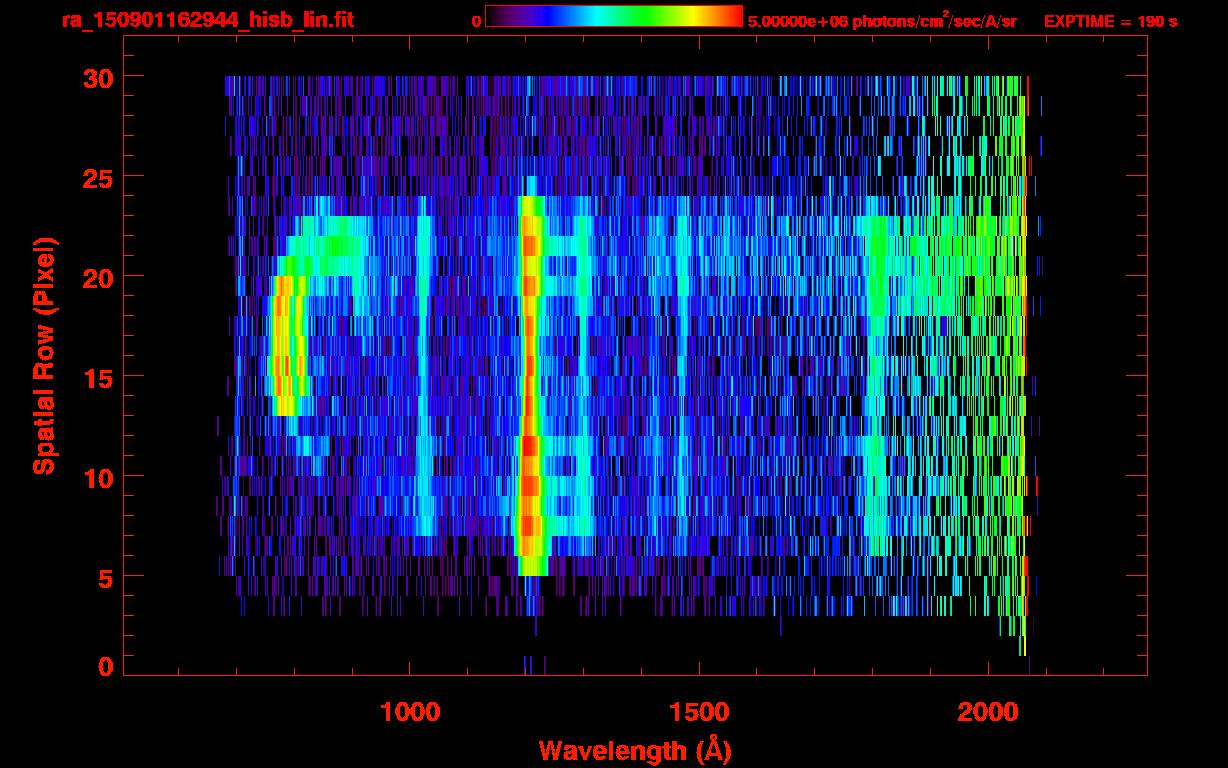The image size is (1228, 768).
Task: Click the colorbar minimum 0 label
Action: (476, 21)
